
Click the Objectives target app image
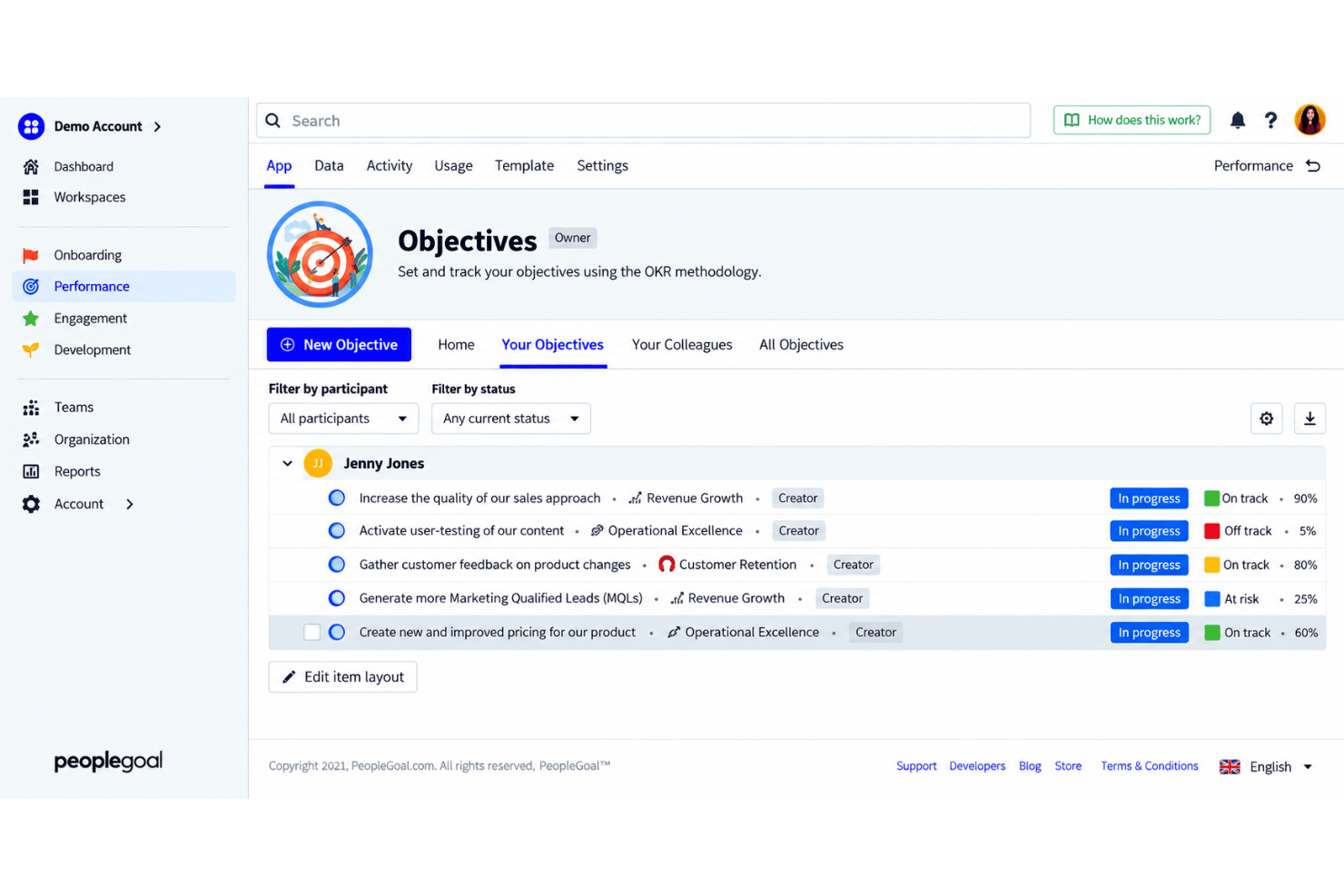coord(320,254)
